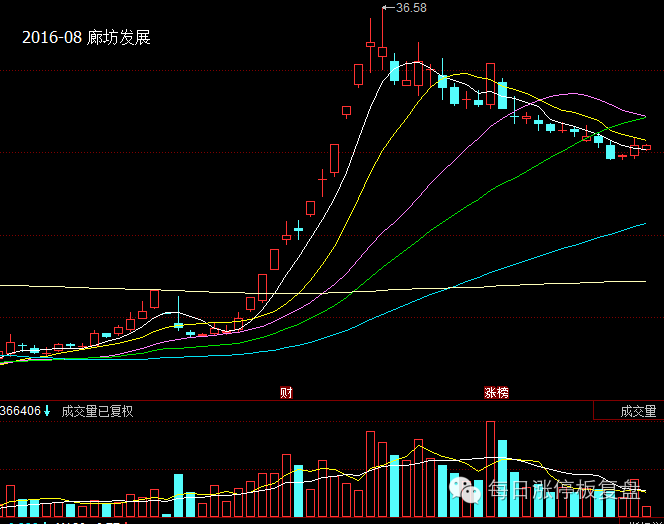Click the tallest red volume bar
664x524 pixels.
490,469
